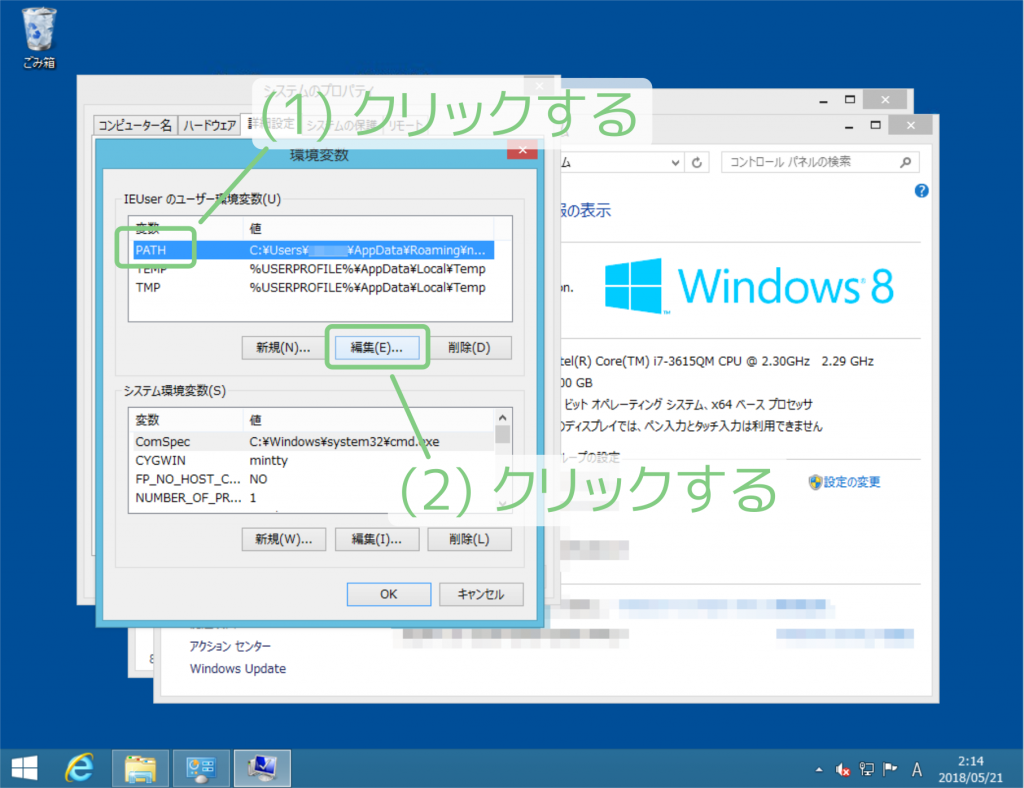Image resolution: width=1024 pixels, height=788 pixels.
Task: Click the 削除(D) button for user variables
Action: coord(469,347)
